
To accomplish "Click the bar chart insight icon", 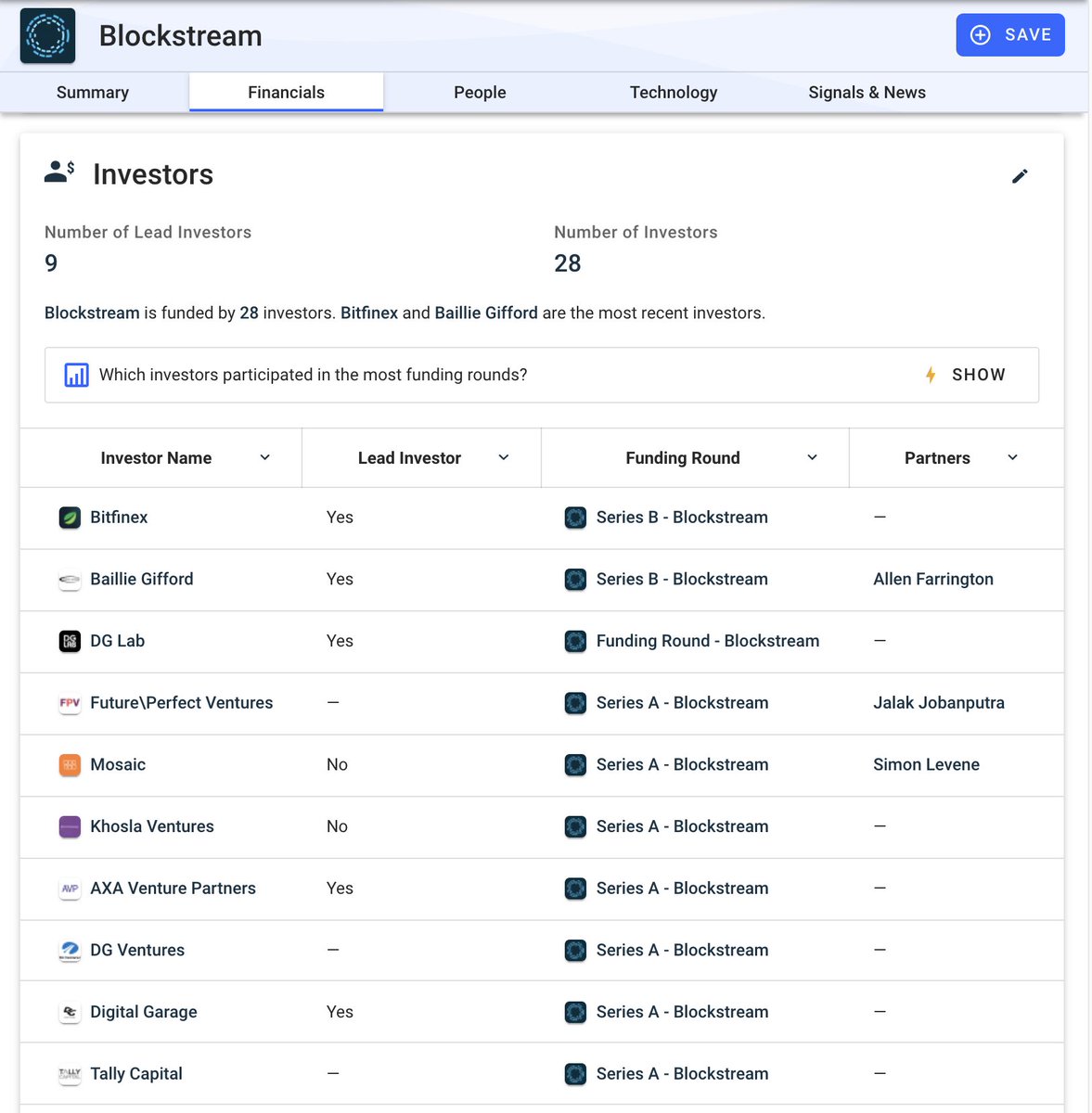I will (x=76, y=375).
